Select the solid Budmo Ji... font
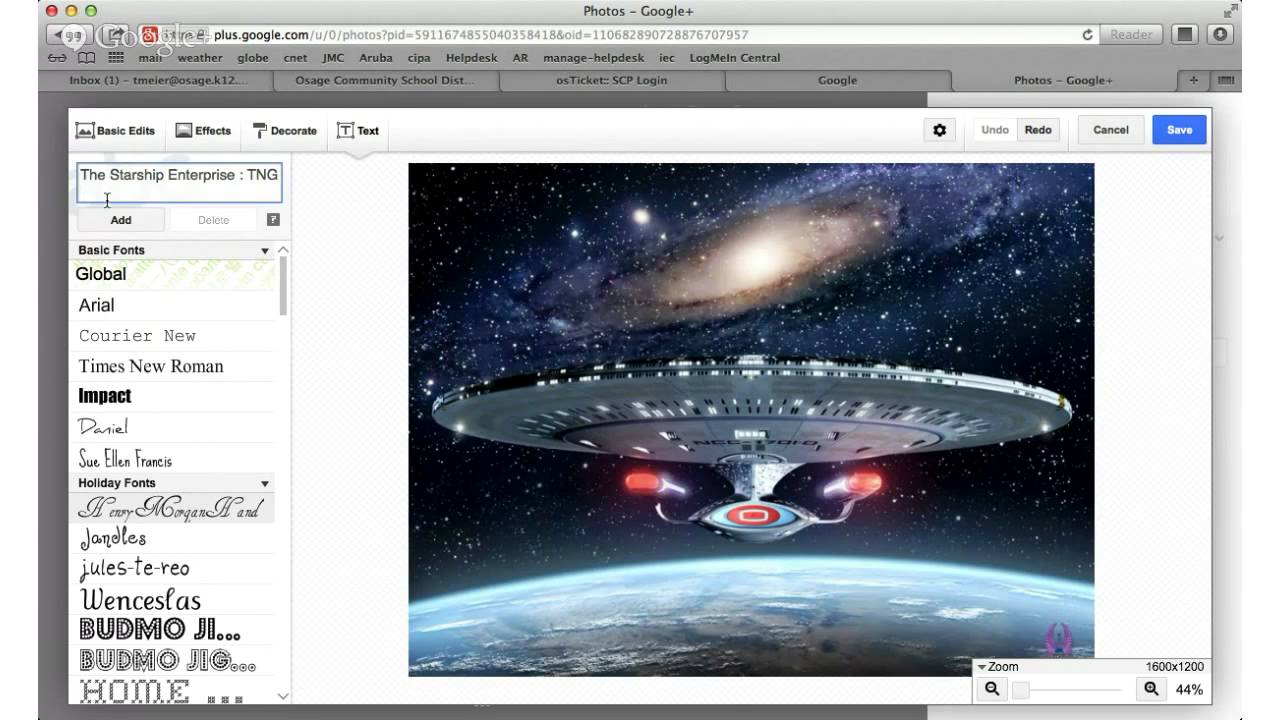This screenshot has width=1280, height=720. tap(172, 630)
